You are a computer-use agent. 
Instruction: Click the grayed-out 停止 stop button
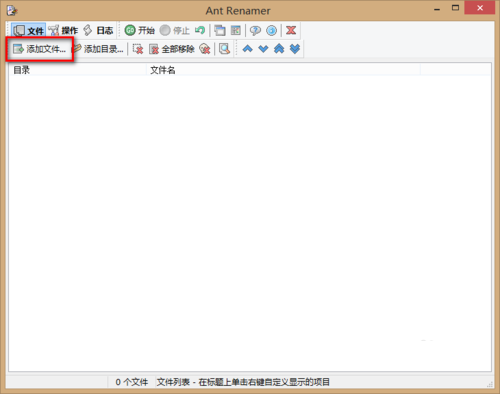pos(175,31)
